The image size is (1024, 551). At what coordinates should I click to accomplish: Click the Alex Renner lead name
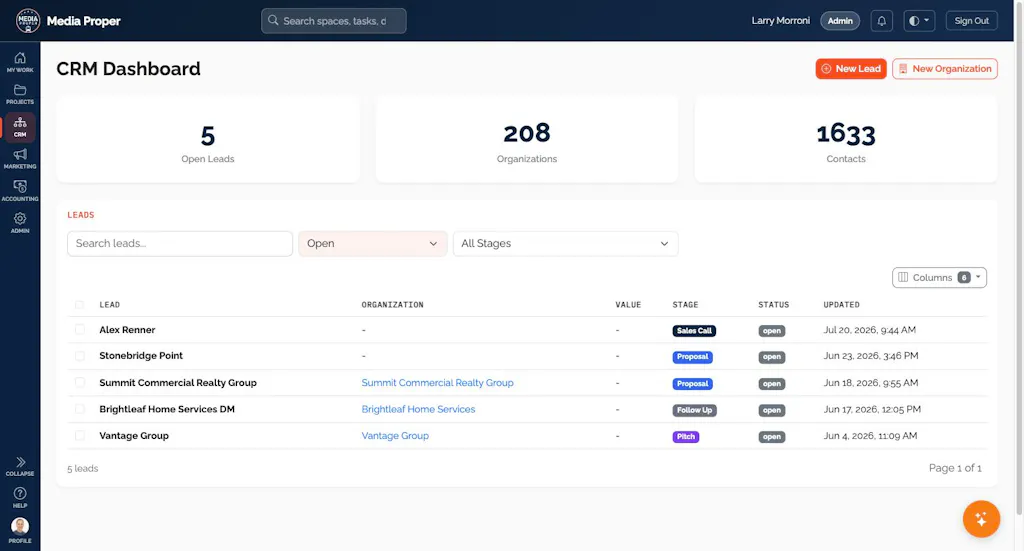(x=127, y=330)
